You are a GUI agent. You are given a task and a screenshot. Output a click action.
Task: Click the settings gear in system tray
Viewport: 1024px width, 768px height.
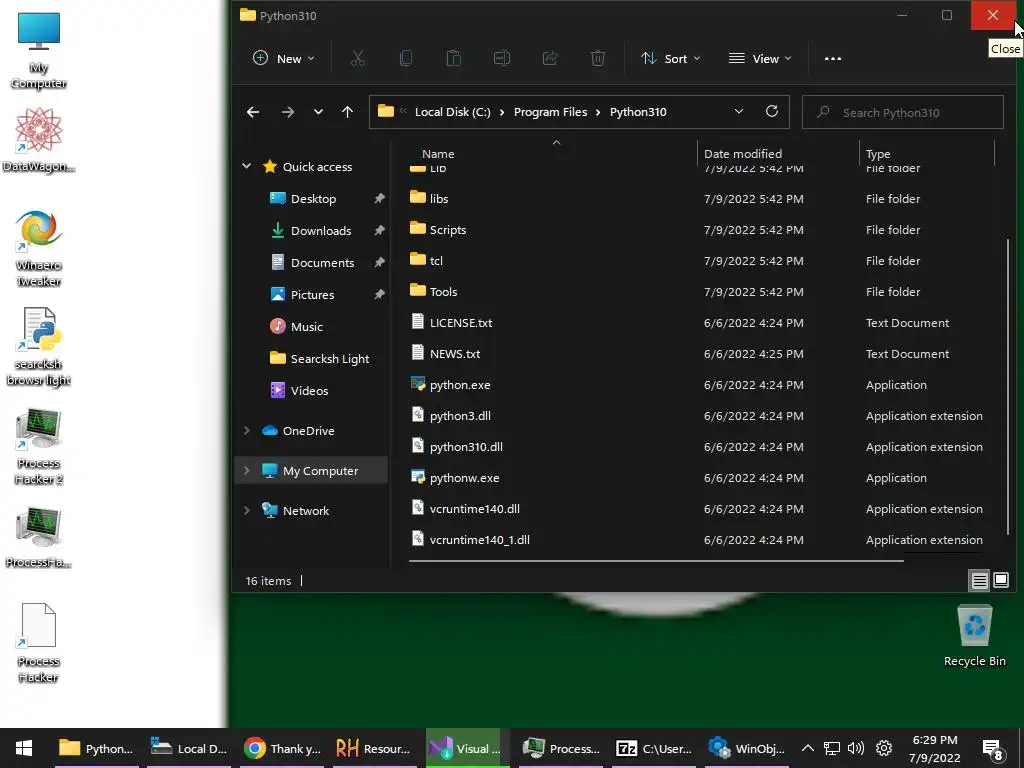[x=884, y=748]
